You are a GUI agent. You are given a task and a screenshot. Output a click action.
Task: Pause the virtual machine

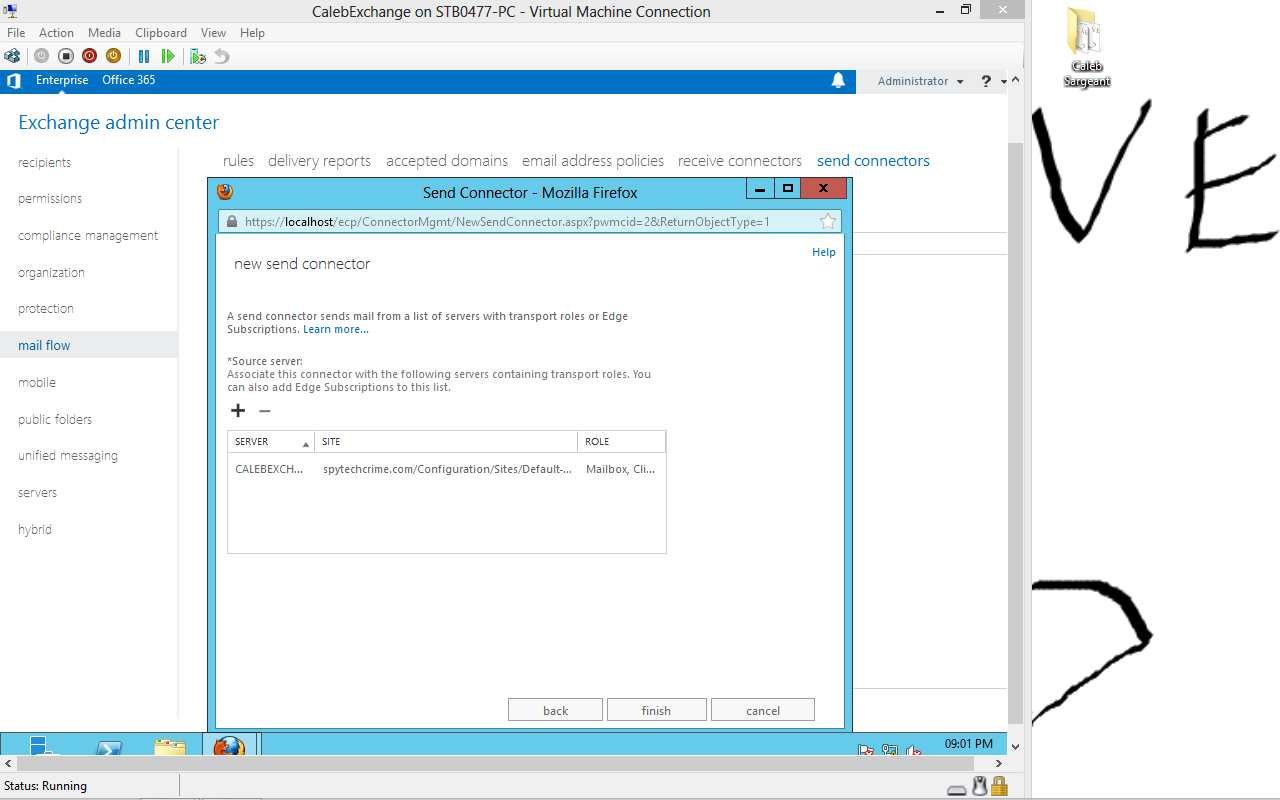tap(144, 56)
